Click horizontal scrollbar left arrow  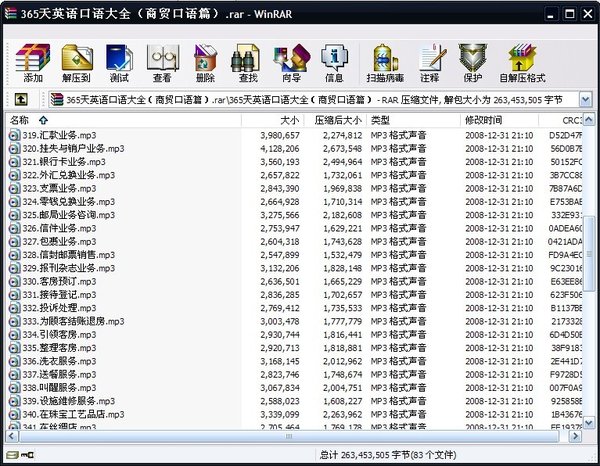coord(11,436)
